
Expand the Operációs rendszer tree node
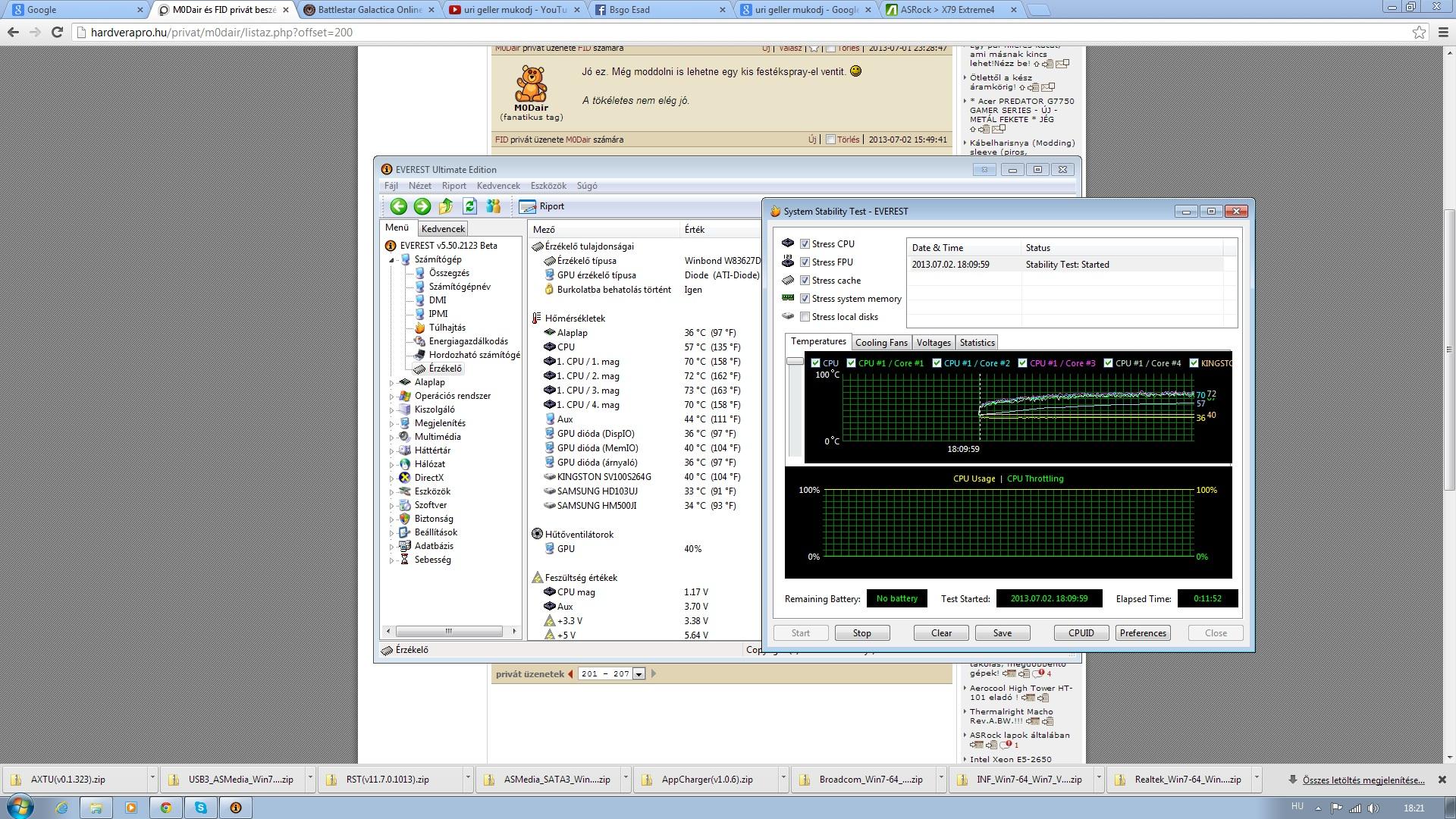[x=392, y=397]
